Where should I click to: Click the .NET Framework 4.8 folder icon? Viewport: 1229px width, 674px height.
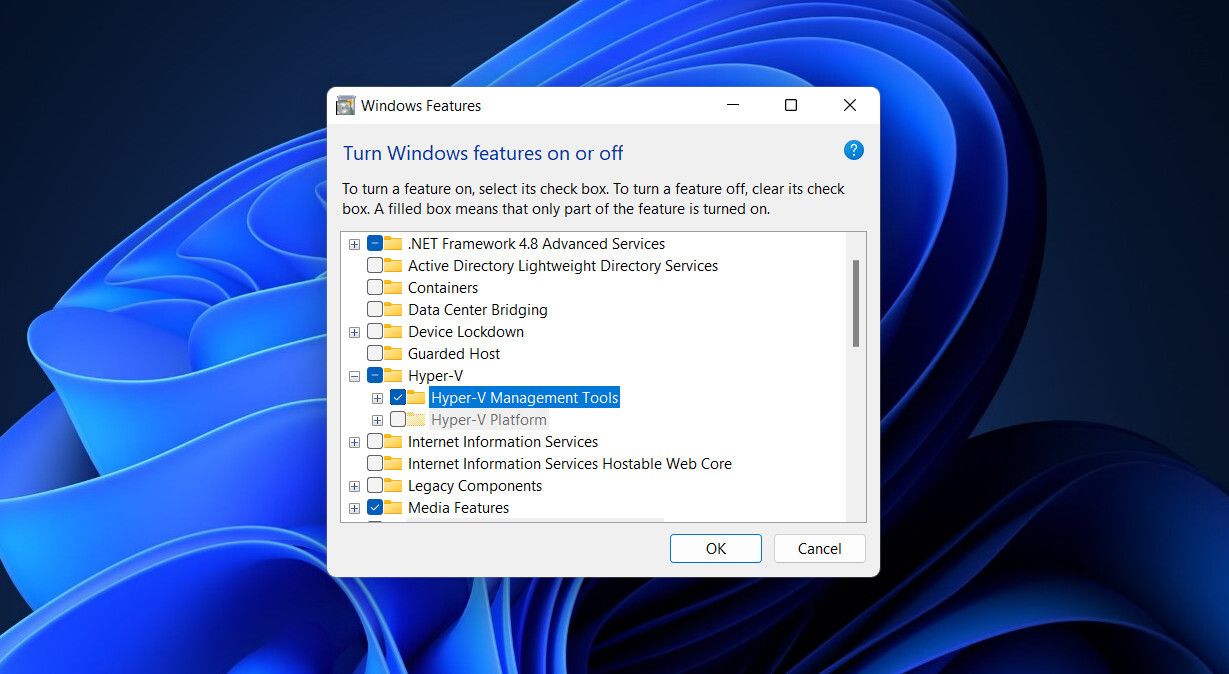pyautogui.click(x=391, y=243)
